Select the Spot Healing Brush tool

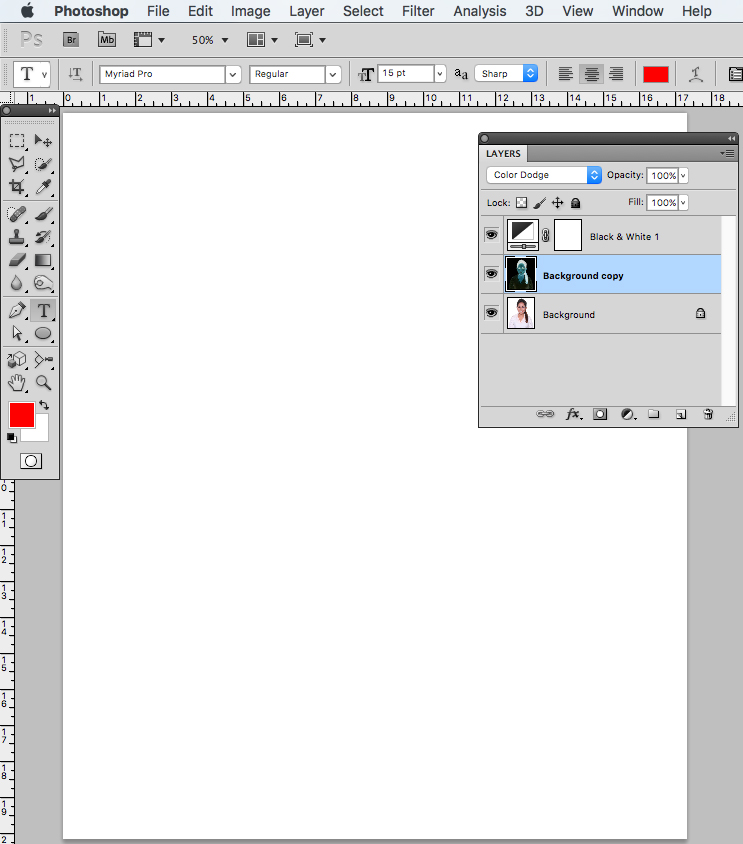[x=17, y=214]
